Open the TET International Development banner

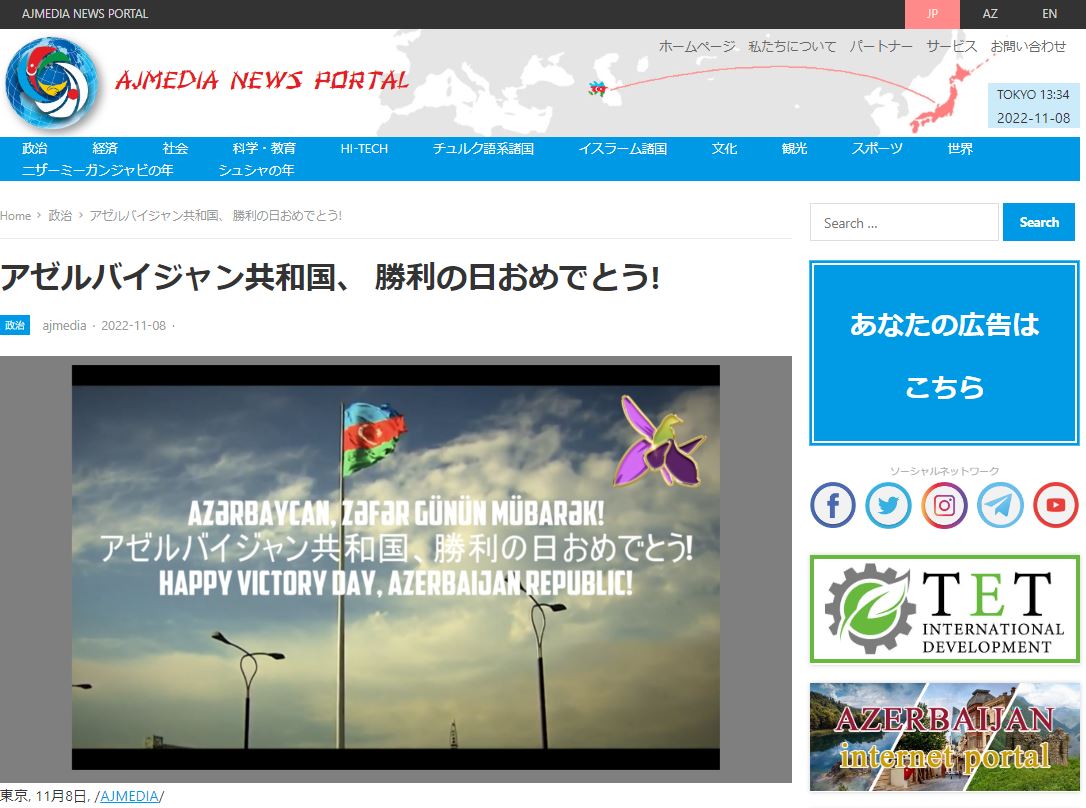point(944,609)
